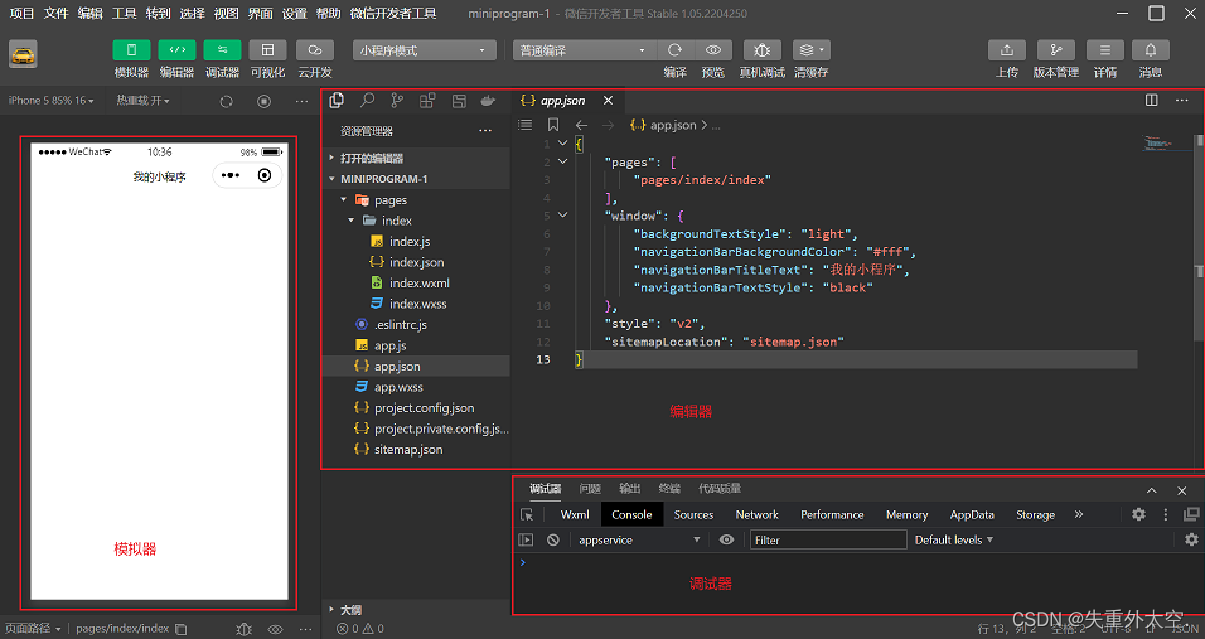The height and width of the screenshot is (639, 1205).
Task: Open DevTools settings gear icon
Action: click(1138, 514)
